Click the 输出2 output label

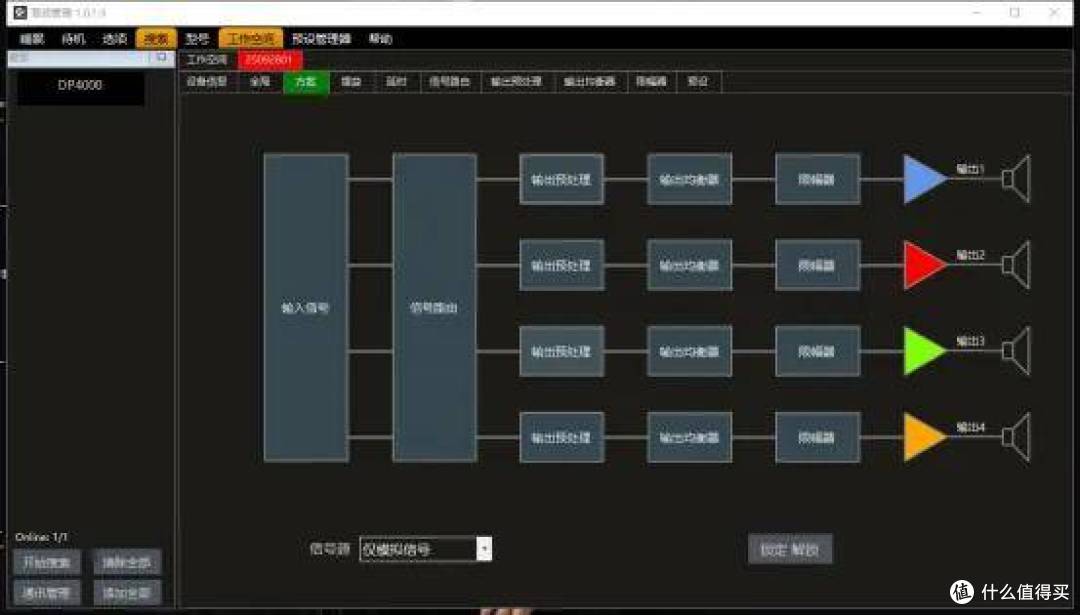tap(970, 255)
